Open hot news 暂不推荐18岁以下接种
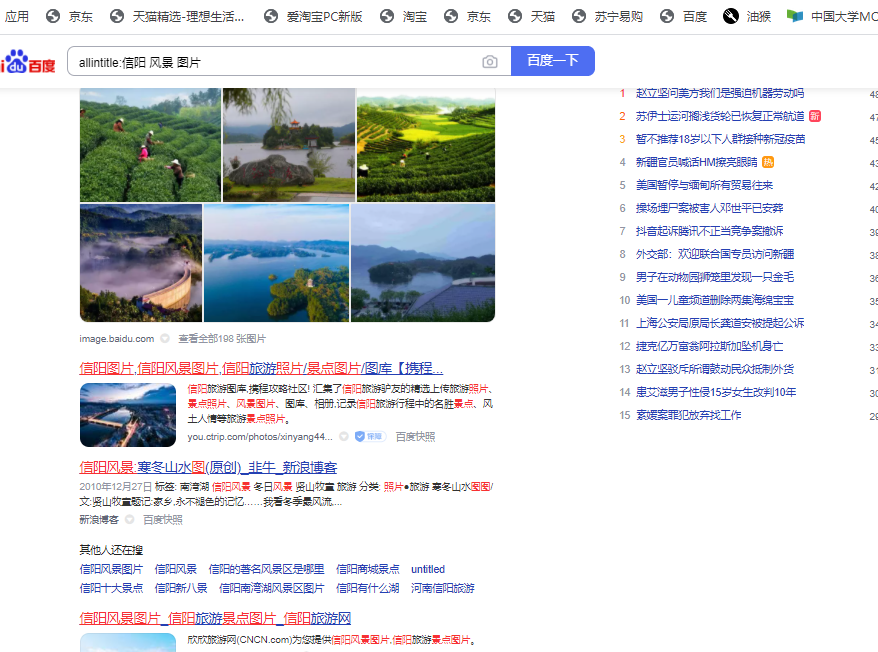Screen dimensions: 878x652 point(720,139)
